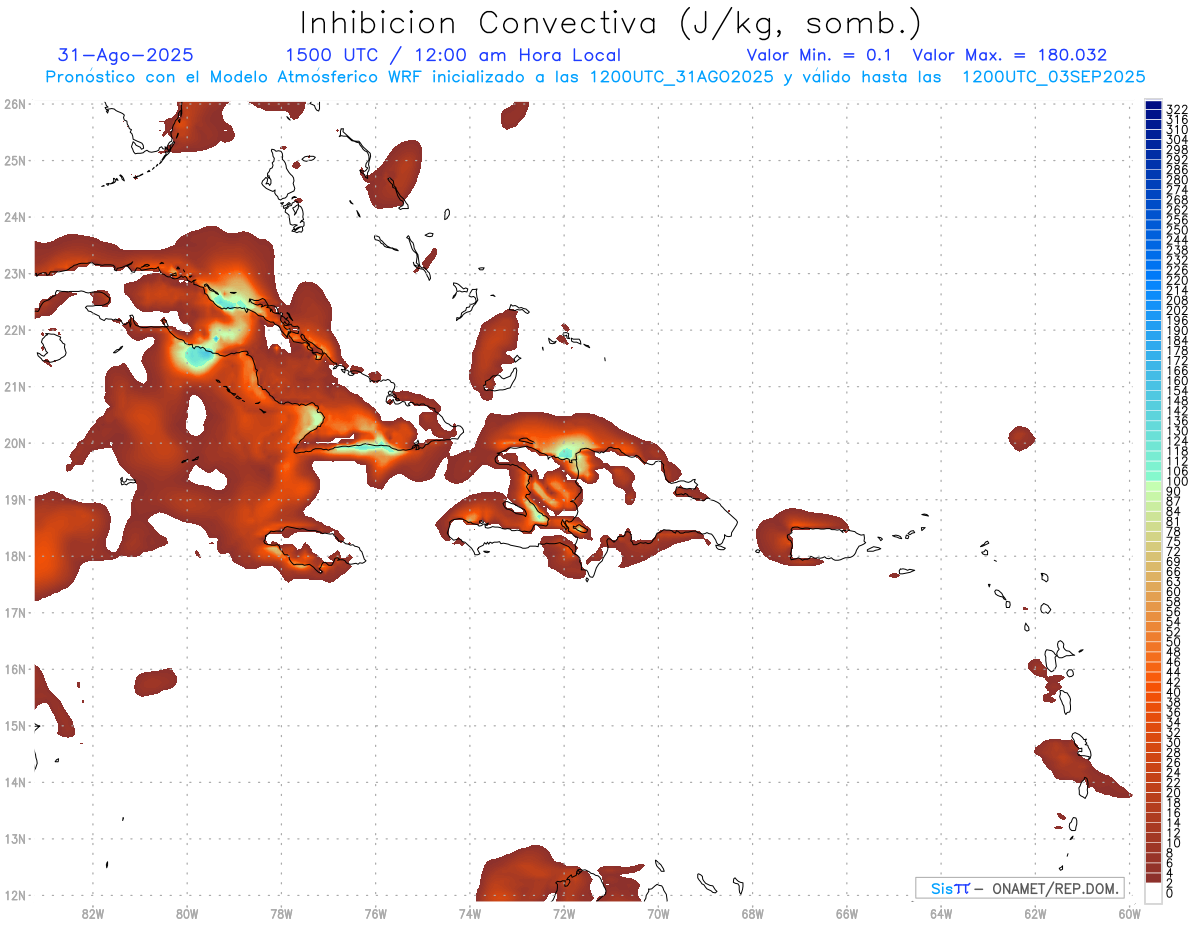Screen dimensions: 1200x927
Task: Click the "Valor Max. = 180.032" text
Action: [1010, 55]
